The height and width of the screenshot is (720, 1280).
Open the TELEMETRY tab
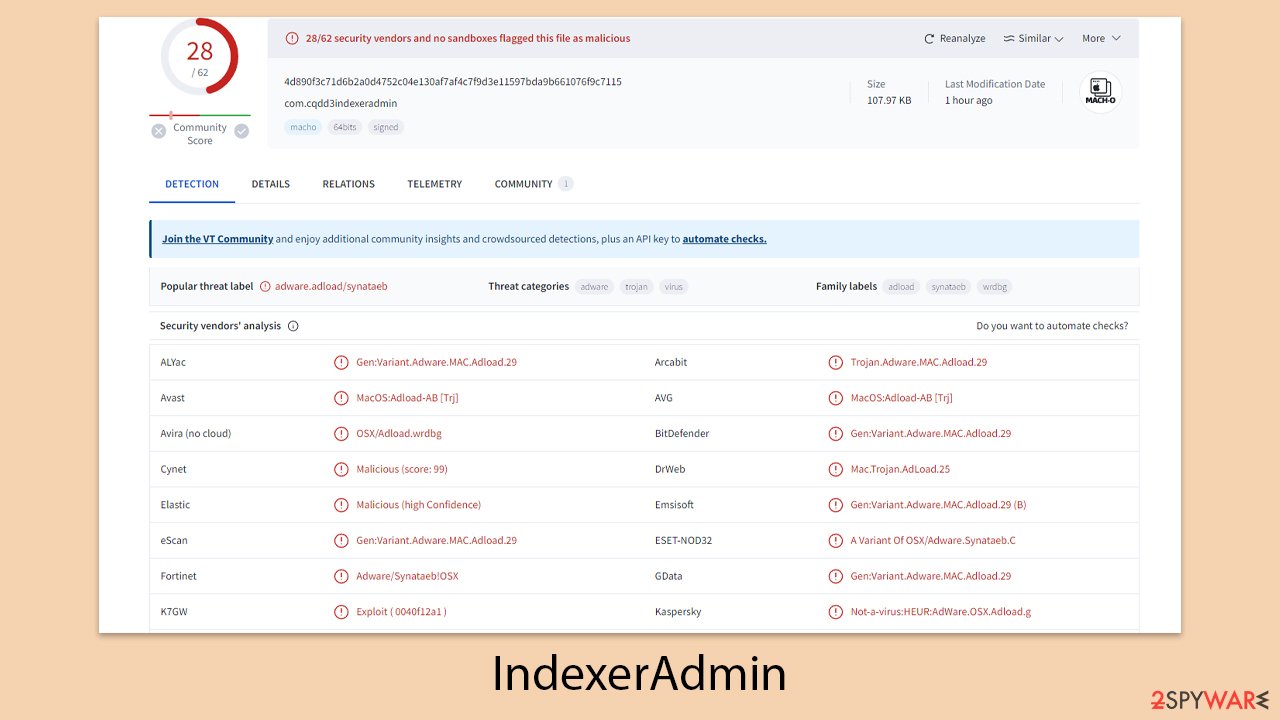tap(434, 184)
